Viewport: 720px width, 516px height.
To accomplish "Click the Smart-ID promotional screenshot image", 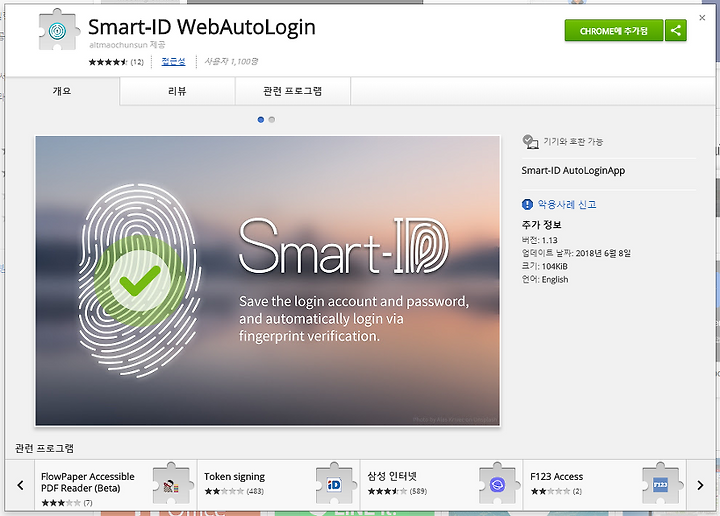I will pyautogui.click(x=268, y=280).
